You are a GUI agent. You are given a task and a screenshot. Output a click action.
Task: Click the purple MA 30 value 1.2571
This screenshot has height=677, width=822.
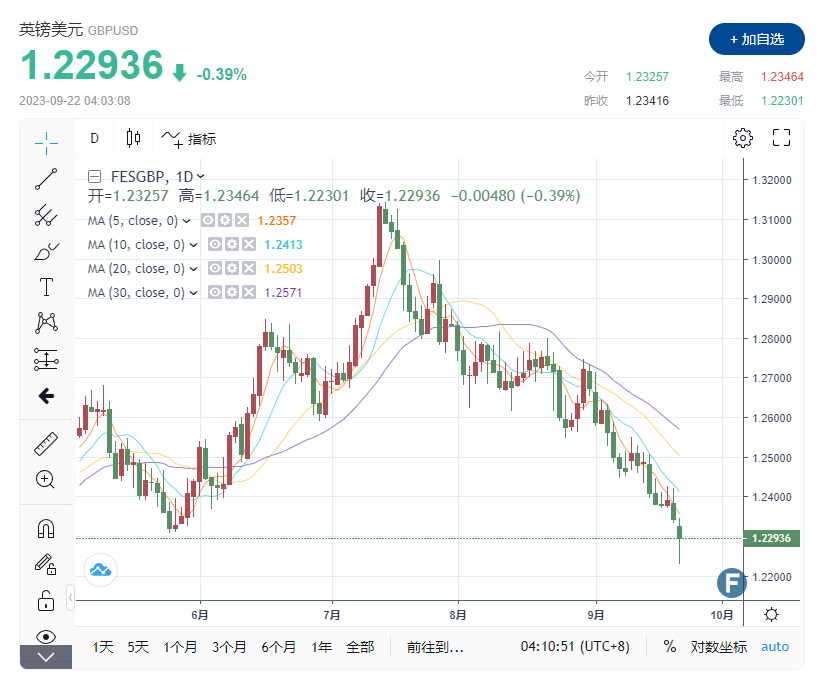tap(281, 293)
